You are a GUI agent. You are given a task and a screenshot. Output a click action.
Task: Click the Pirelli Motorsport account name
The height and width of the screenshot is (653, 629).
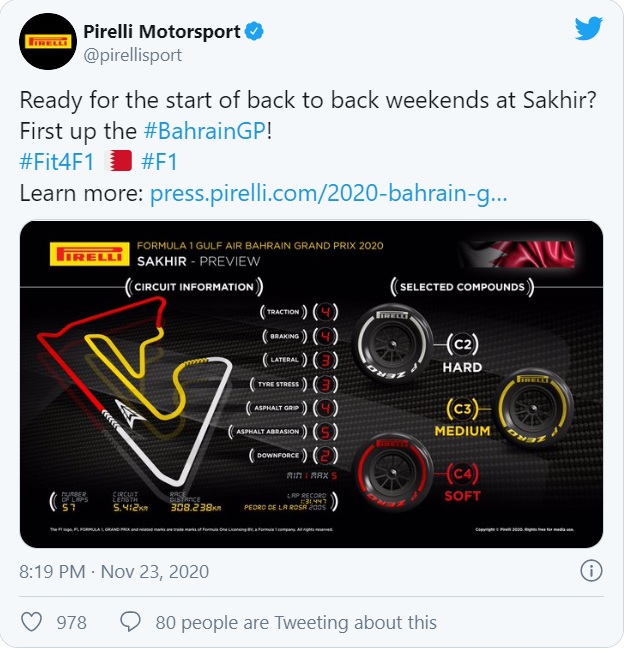(162, 32)
